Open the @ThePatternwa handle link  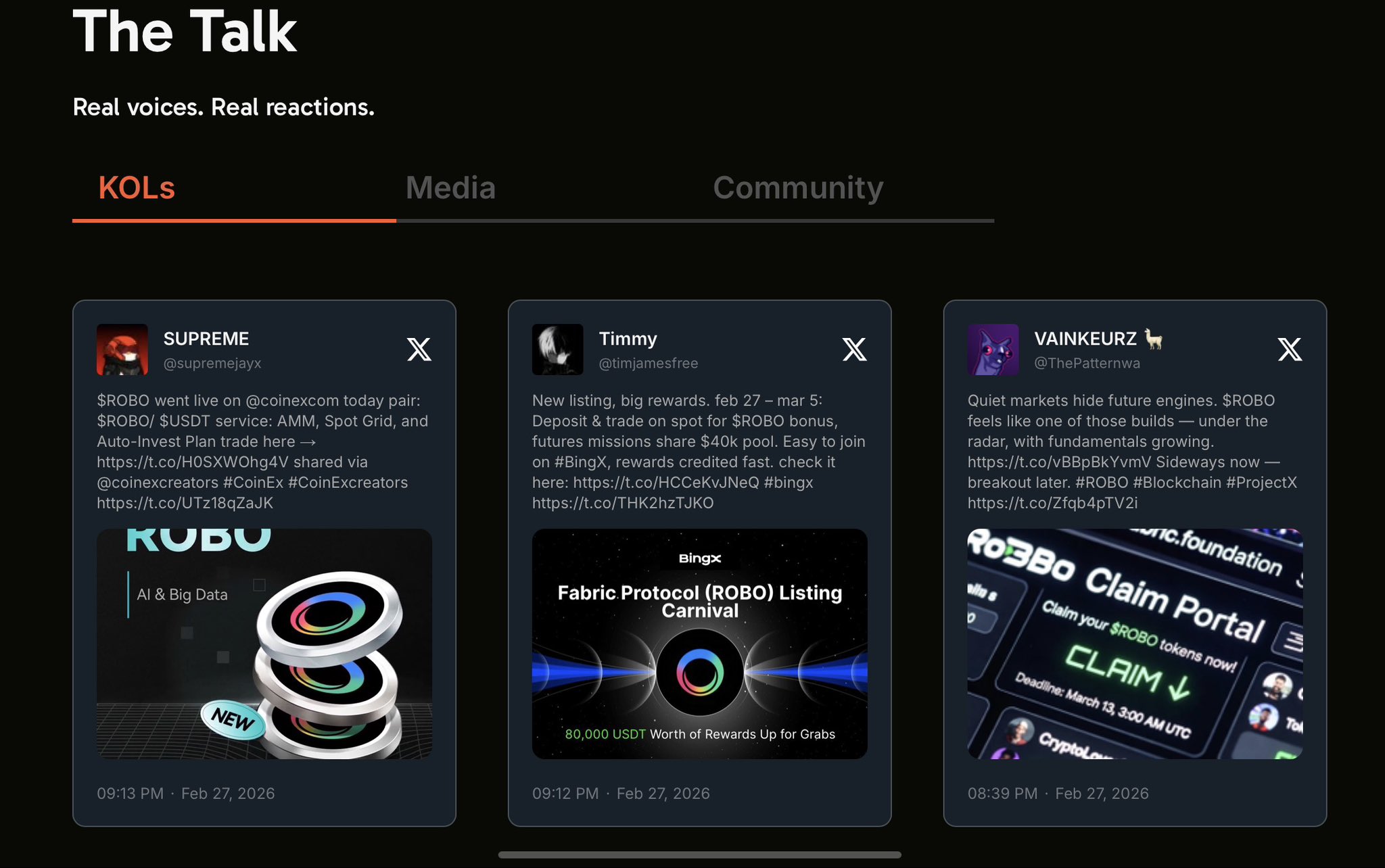tap(1087, 363)
